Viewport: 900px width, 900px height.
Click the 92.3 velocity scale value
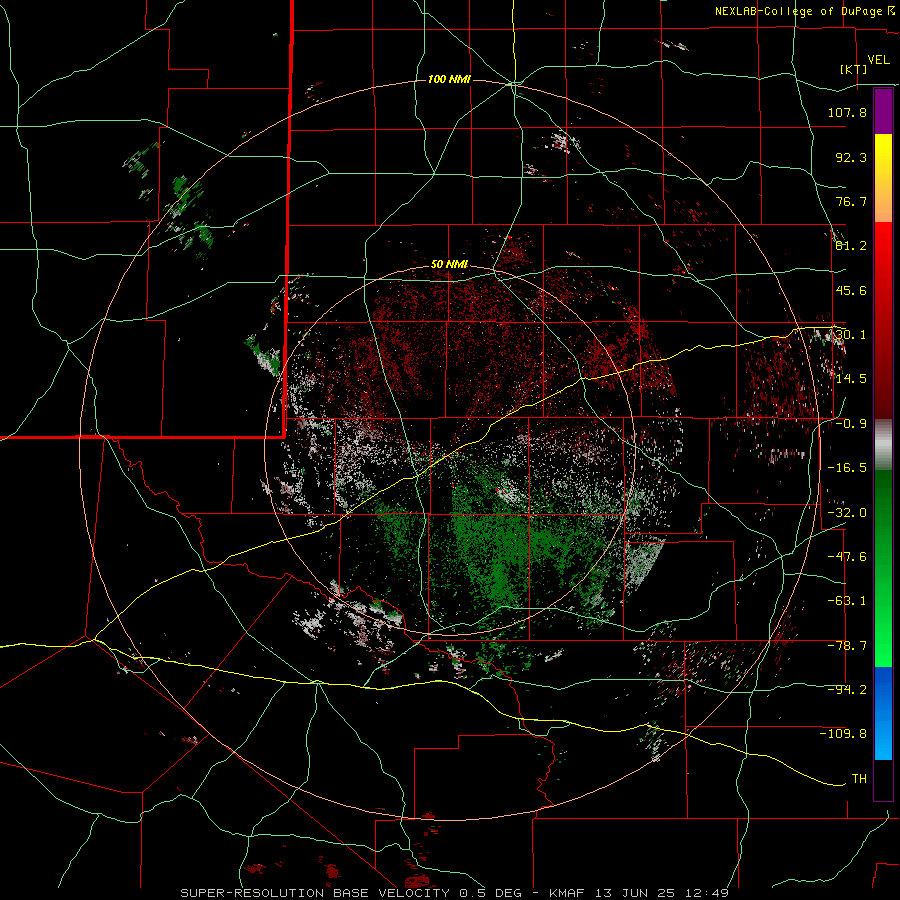click(x=851, y=157)
